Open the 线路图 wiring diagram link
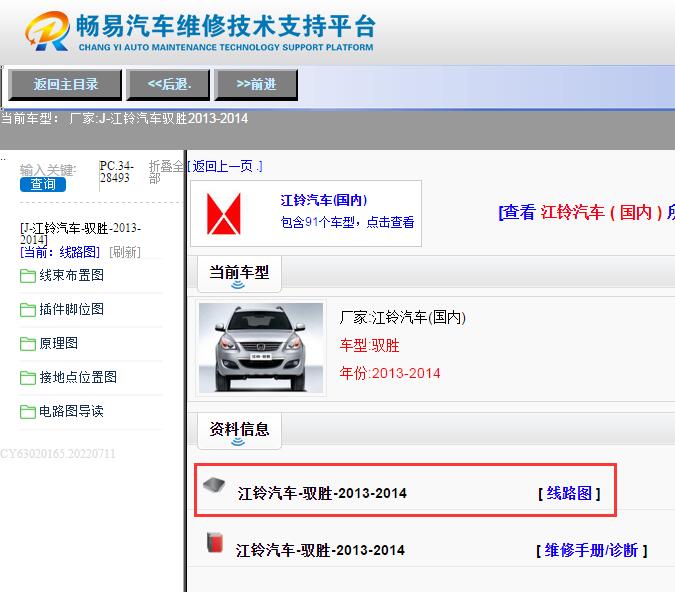Viewport: 675px width, 592px height. pyautogui.click(x=569, y=493)
